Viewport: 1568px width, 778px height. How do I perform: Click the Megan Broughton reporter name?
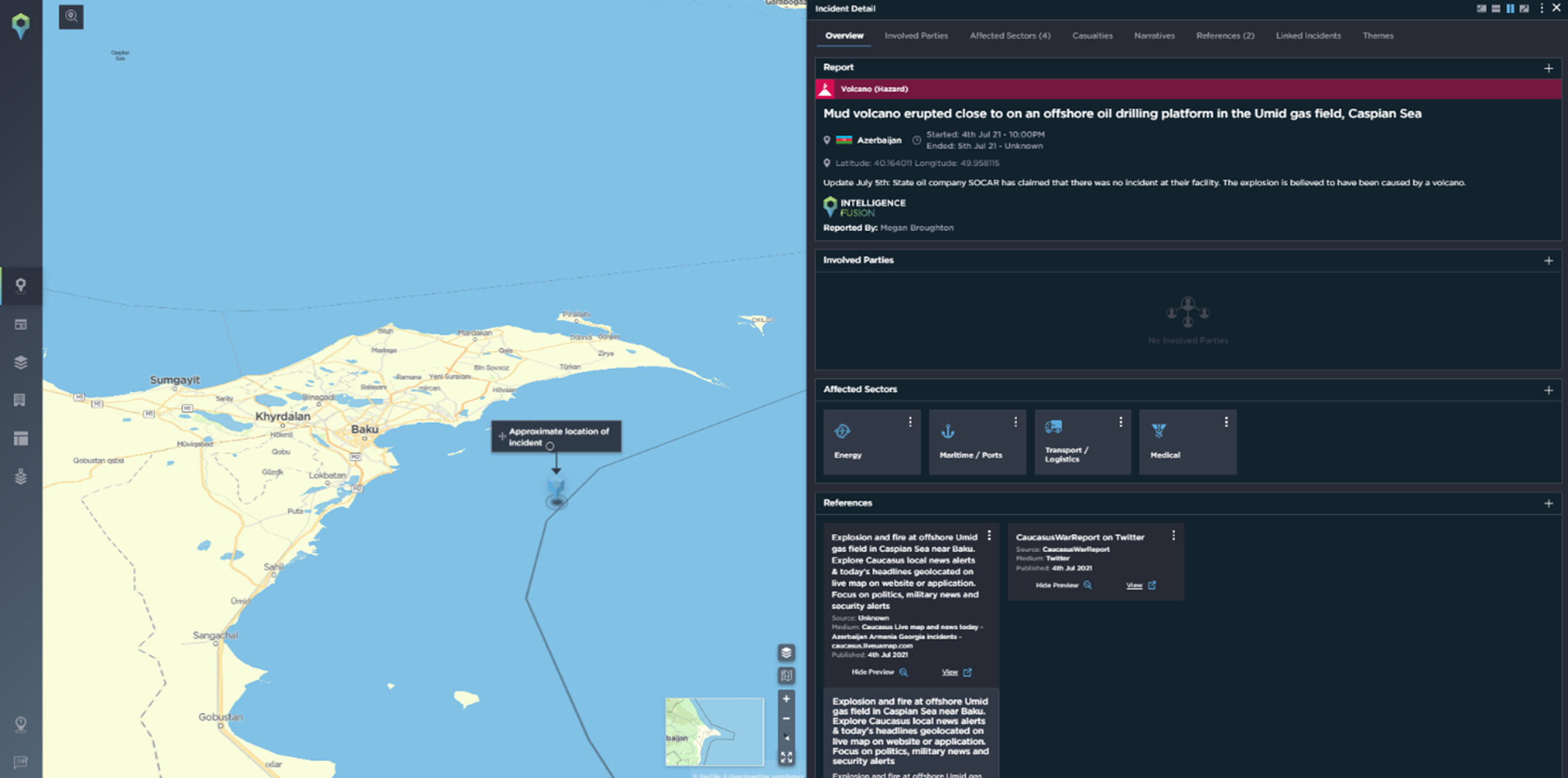916,227
